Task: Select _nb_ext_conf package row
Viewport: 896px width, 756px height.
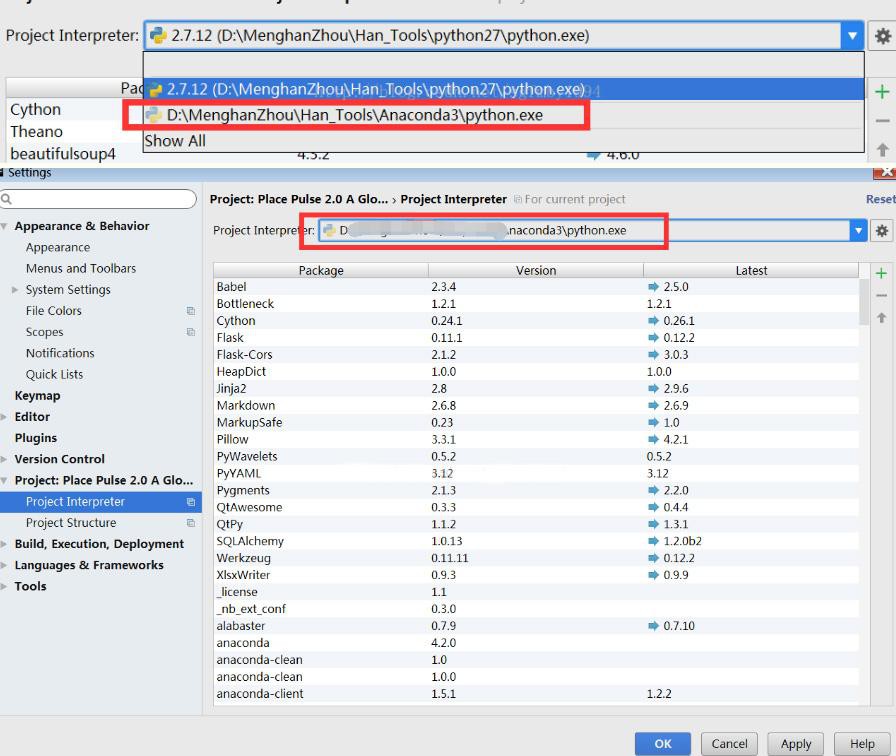Action: point(536,609)
